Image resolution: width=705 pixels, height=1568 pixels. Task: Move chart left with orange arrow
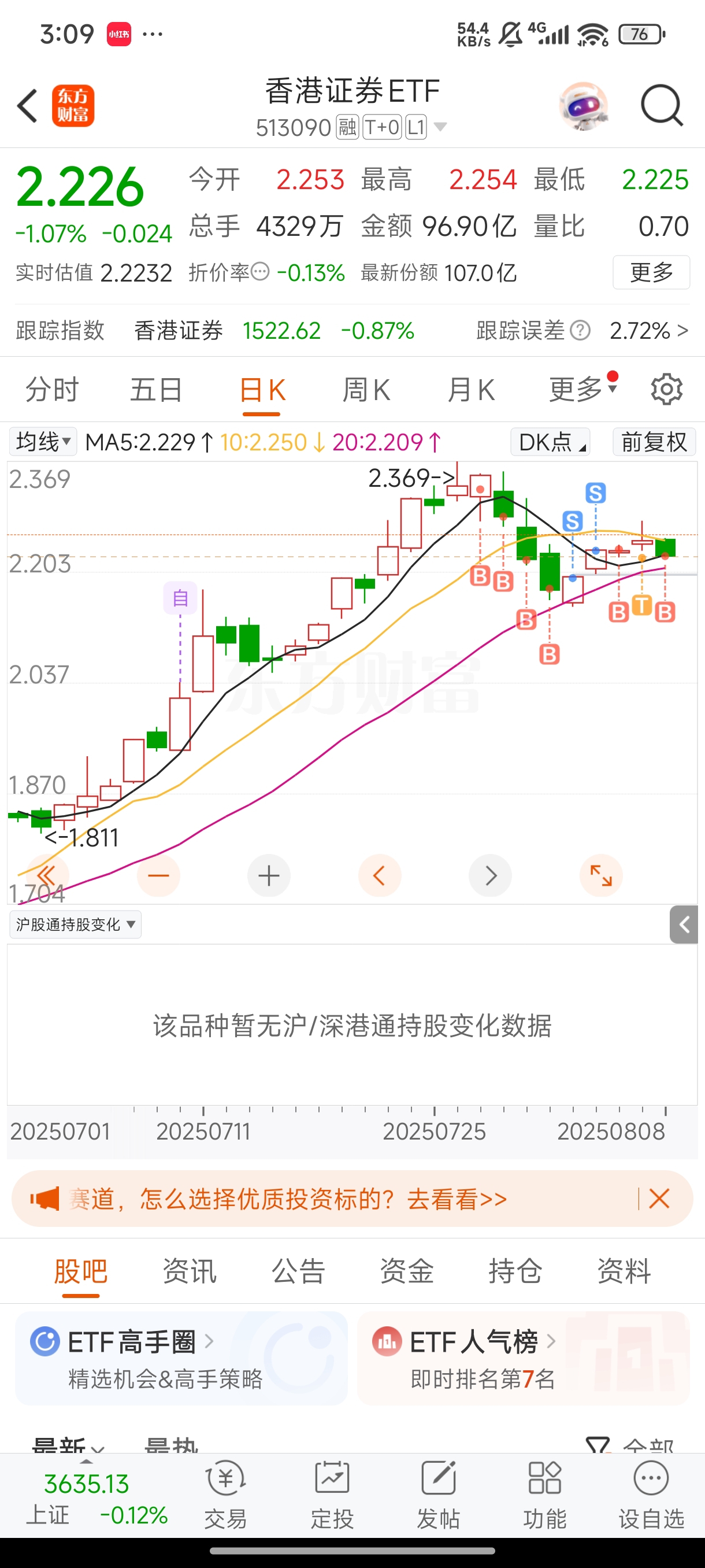pos(380,876)
